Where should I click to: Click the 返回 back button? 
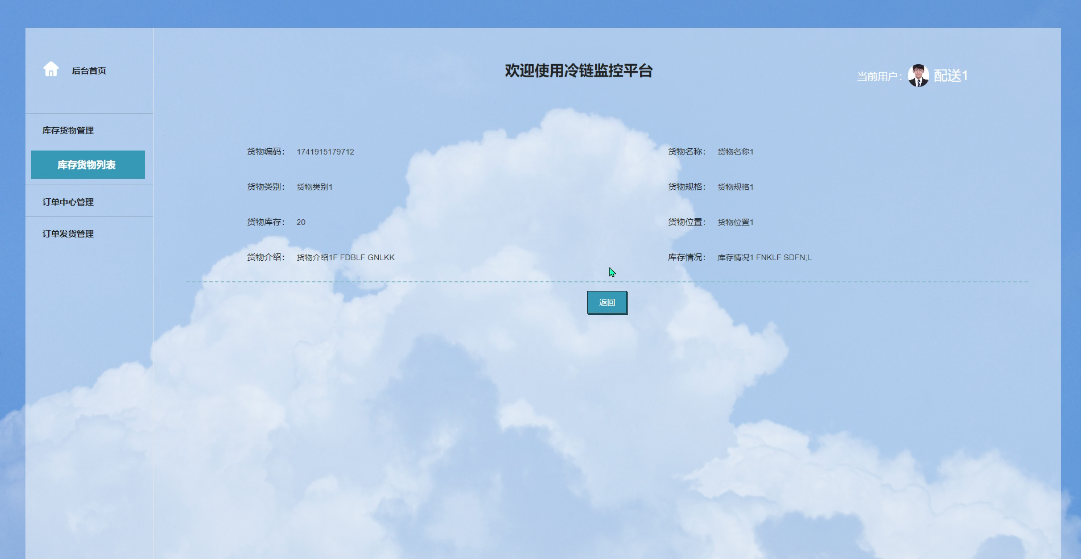(607, 303)
